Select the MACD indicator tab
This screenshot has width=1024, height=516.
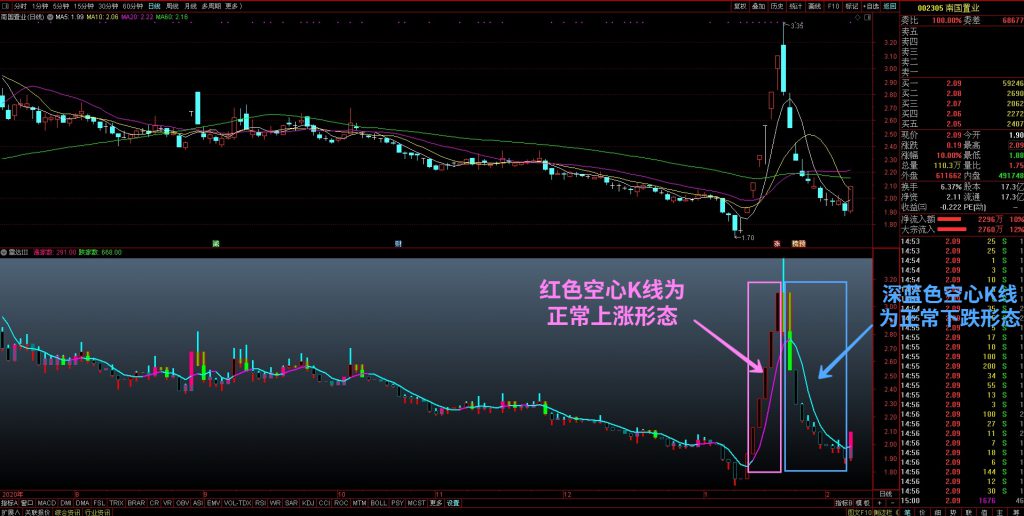pos(46,503)
